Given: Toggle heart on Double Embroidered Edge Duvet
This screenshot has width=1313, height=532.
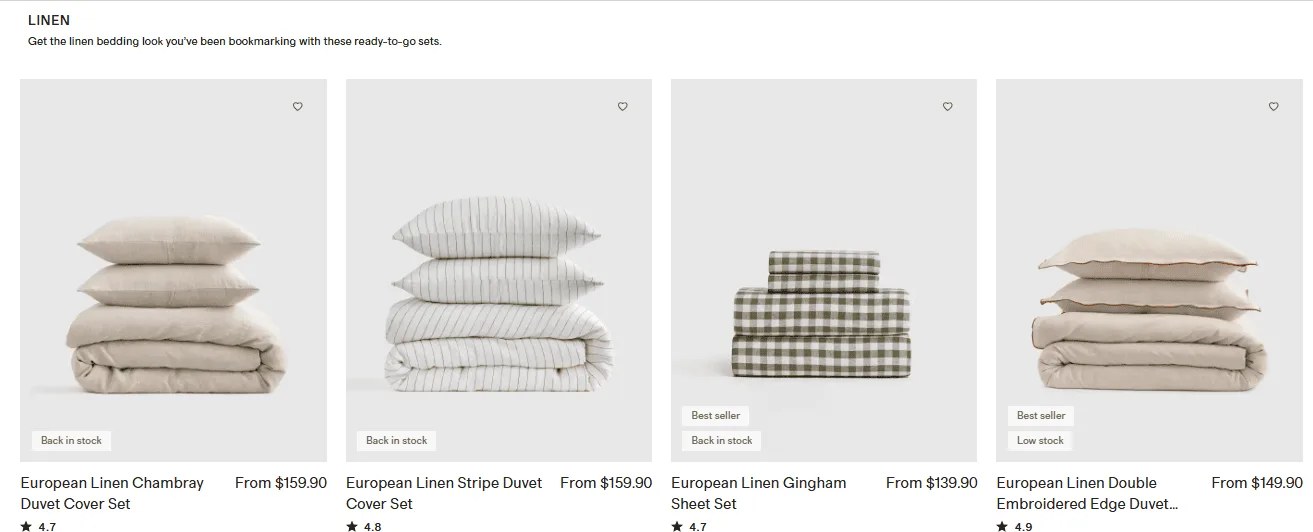Looking at the screenshot, I should click(1273, 107).
